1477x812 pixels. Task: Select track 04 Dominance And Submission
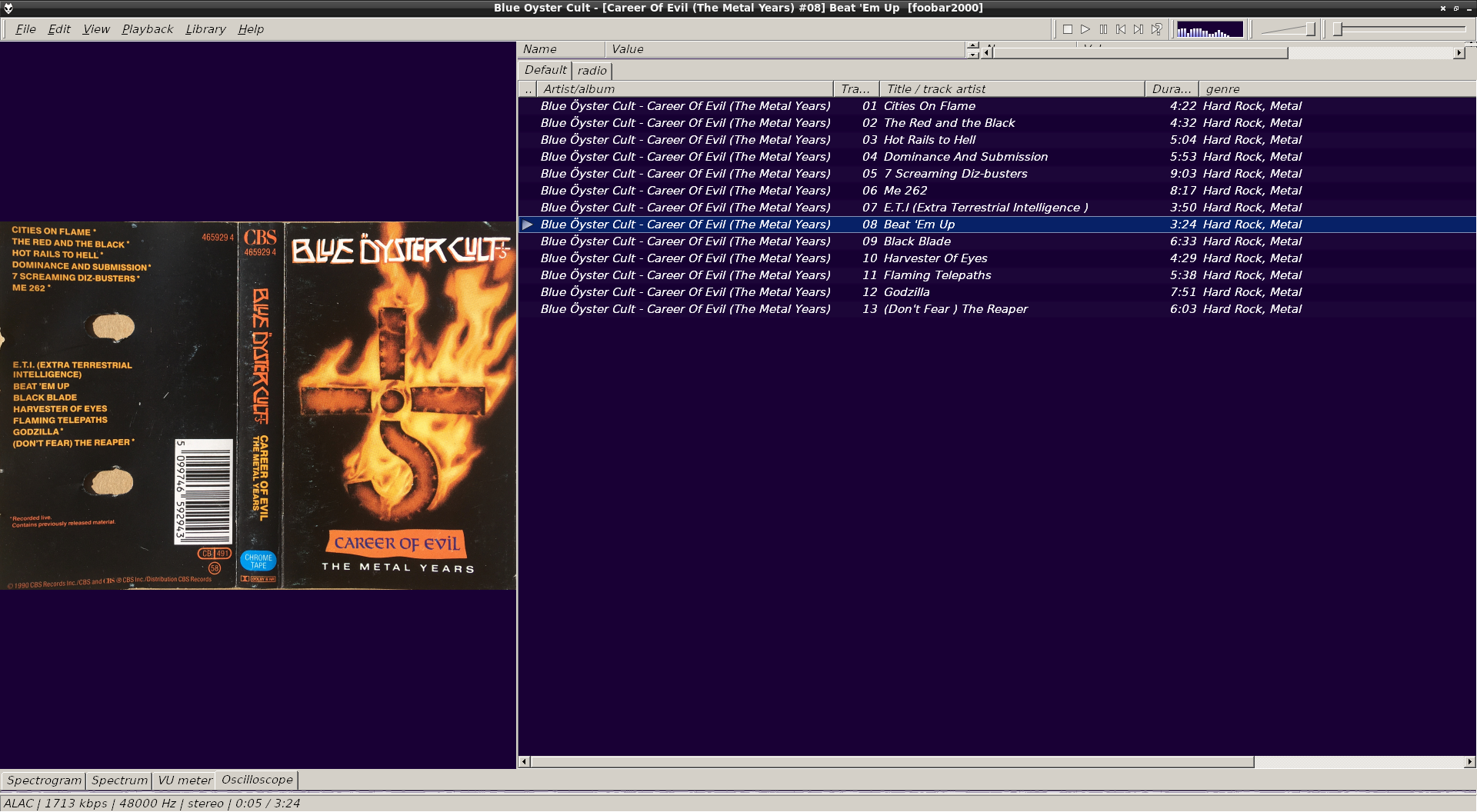[x=997, y=157]
